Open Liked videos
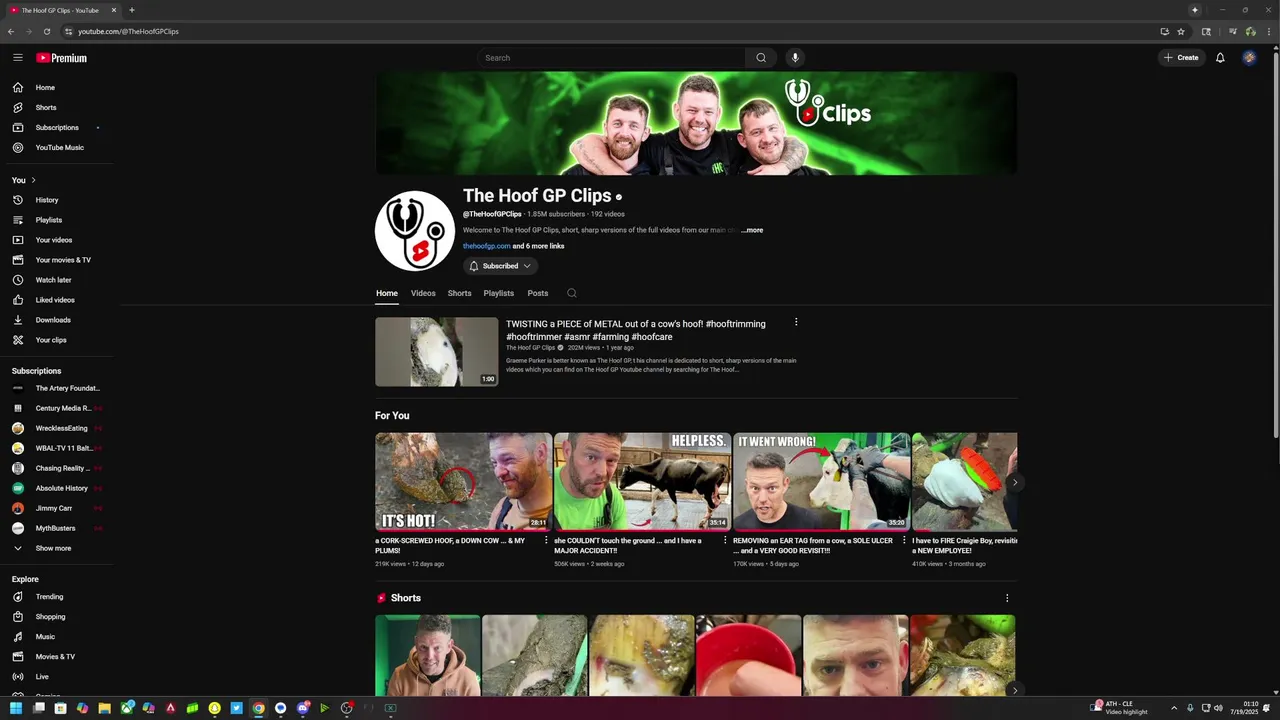Viewport: 1280px width, 720px height. point(56,300)
